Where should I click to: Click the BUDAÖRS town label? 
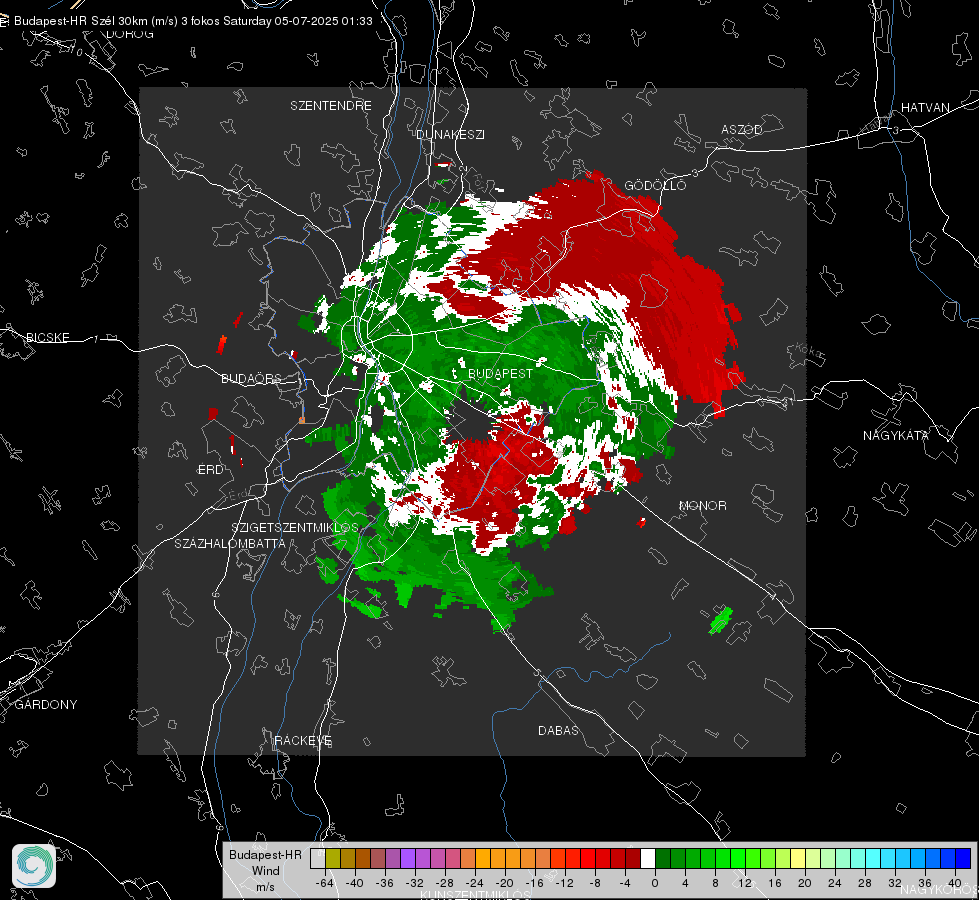click(252, 378)
